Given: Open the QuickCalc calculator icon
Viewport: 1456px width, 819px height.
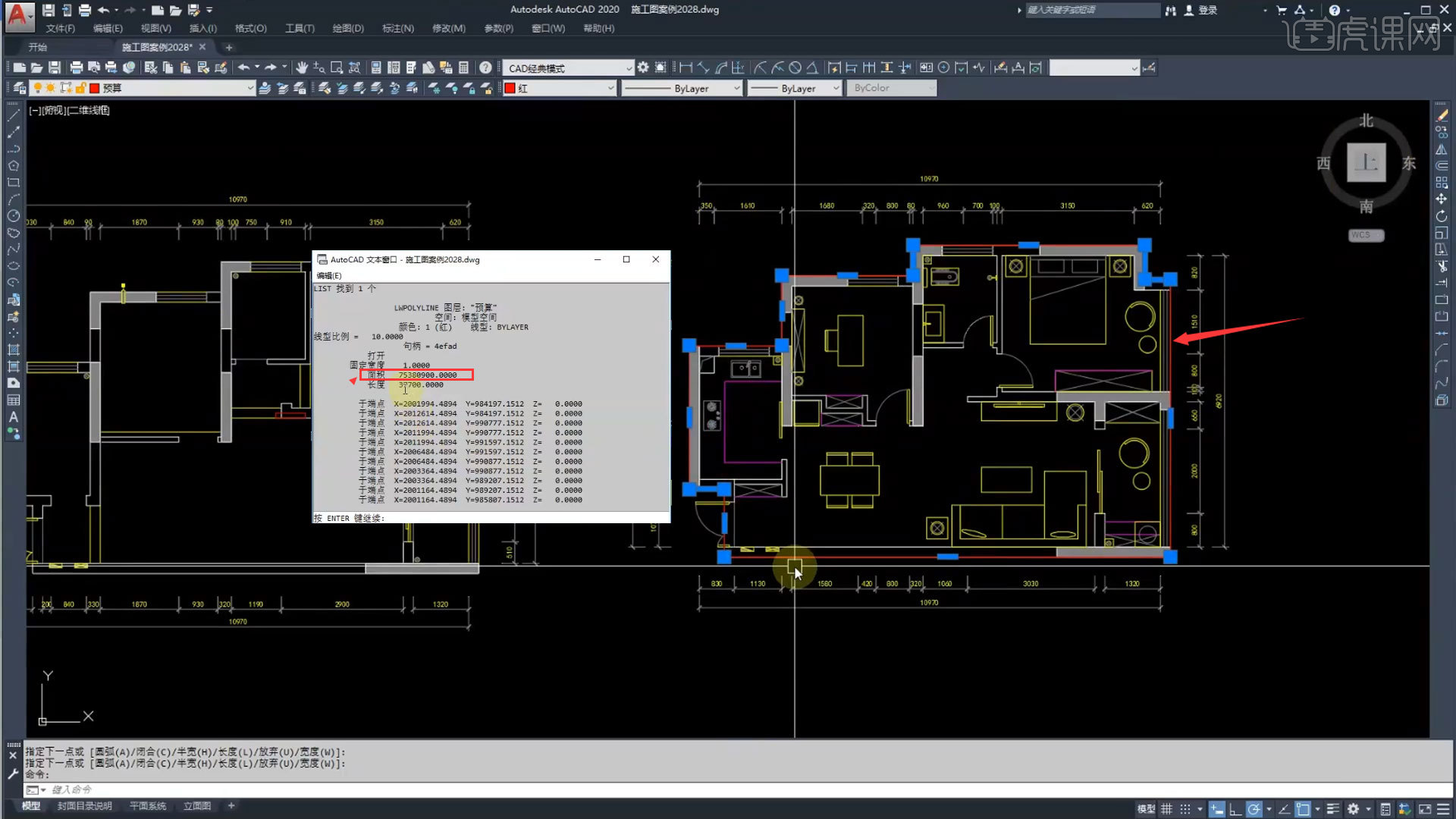Looking at the screenshot, I should point(463,67).
